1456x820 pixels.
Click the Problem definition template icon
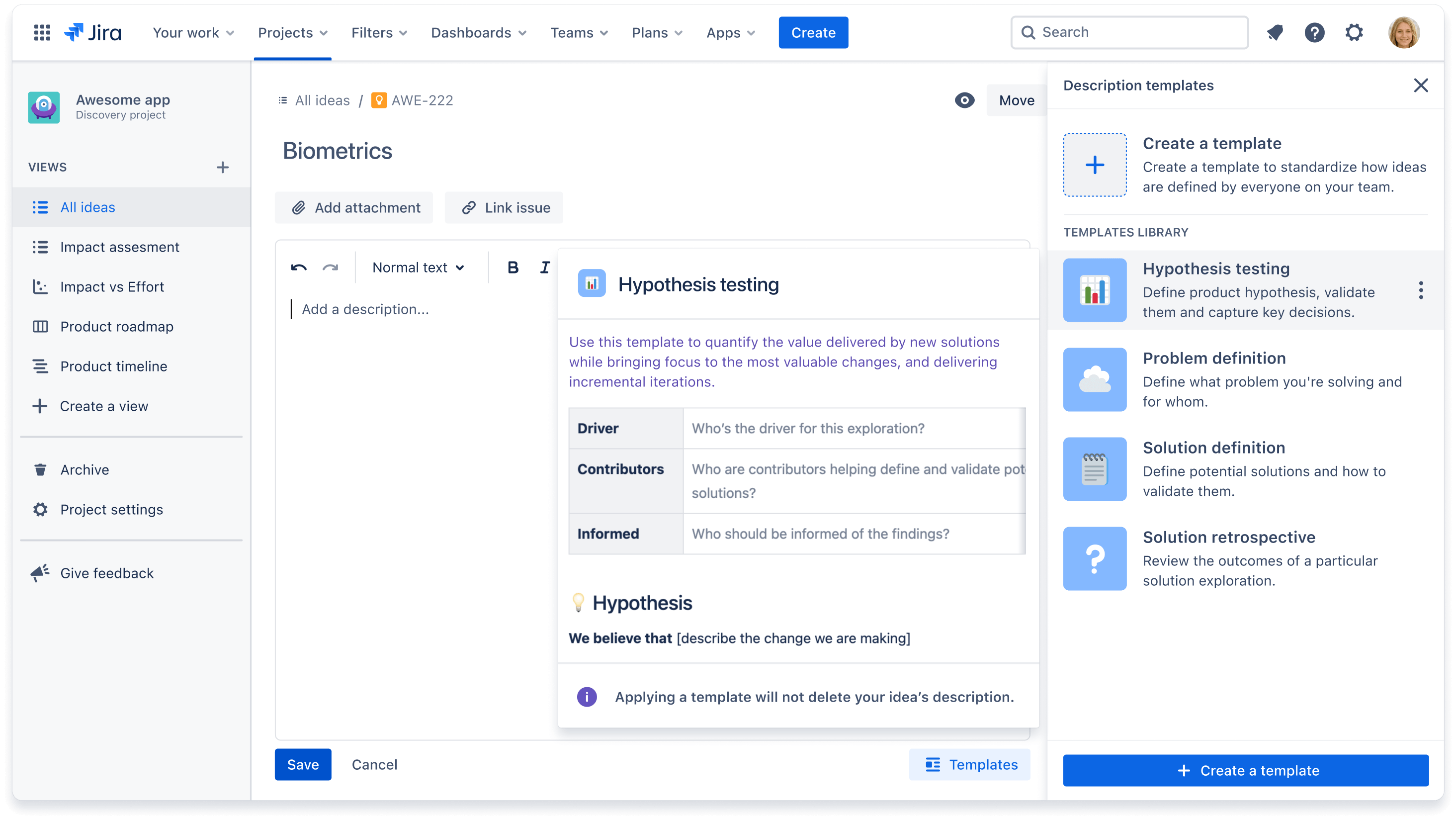[x=1094, y=379]
